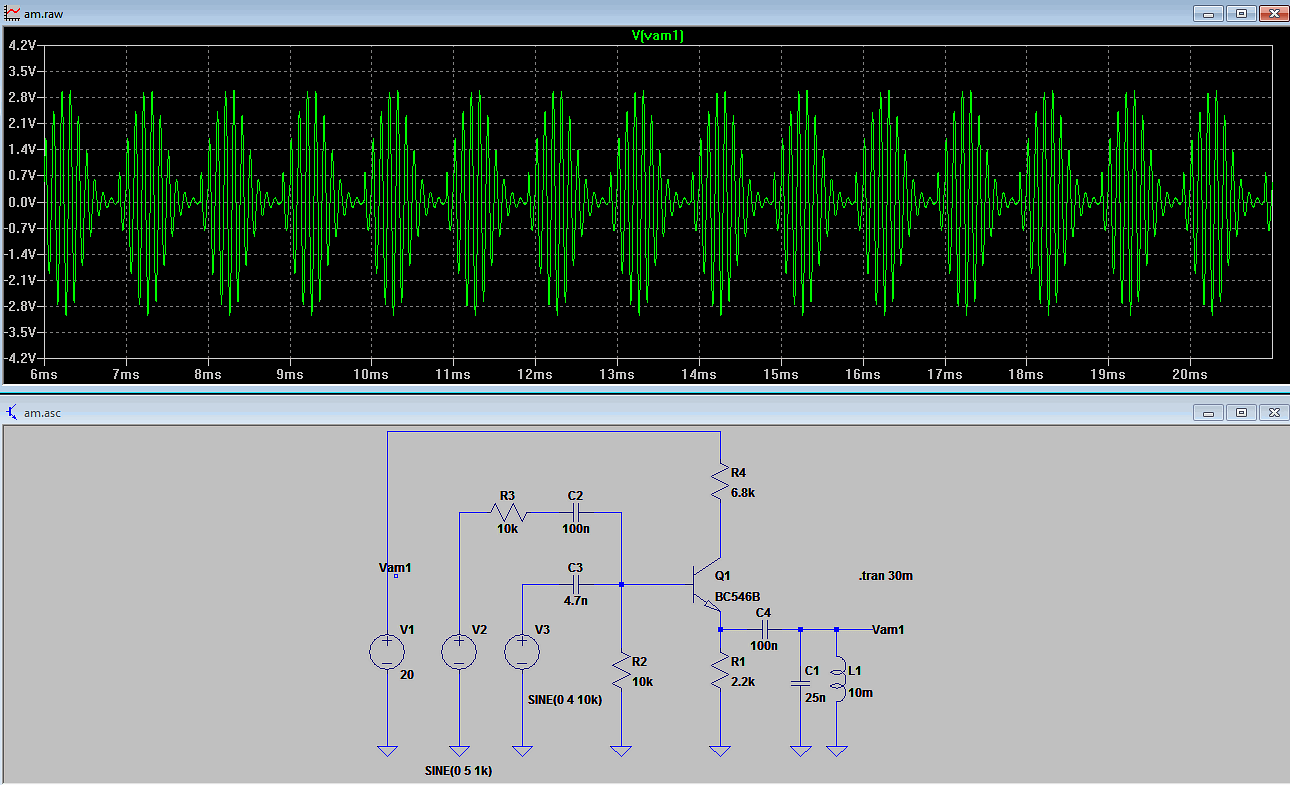Click the SINE(0 5 1k) source value text

[x=459, y=771]
